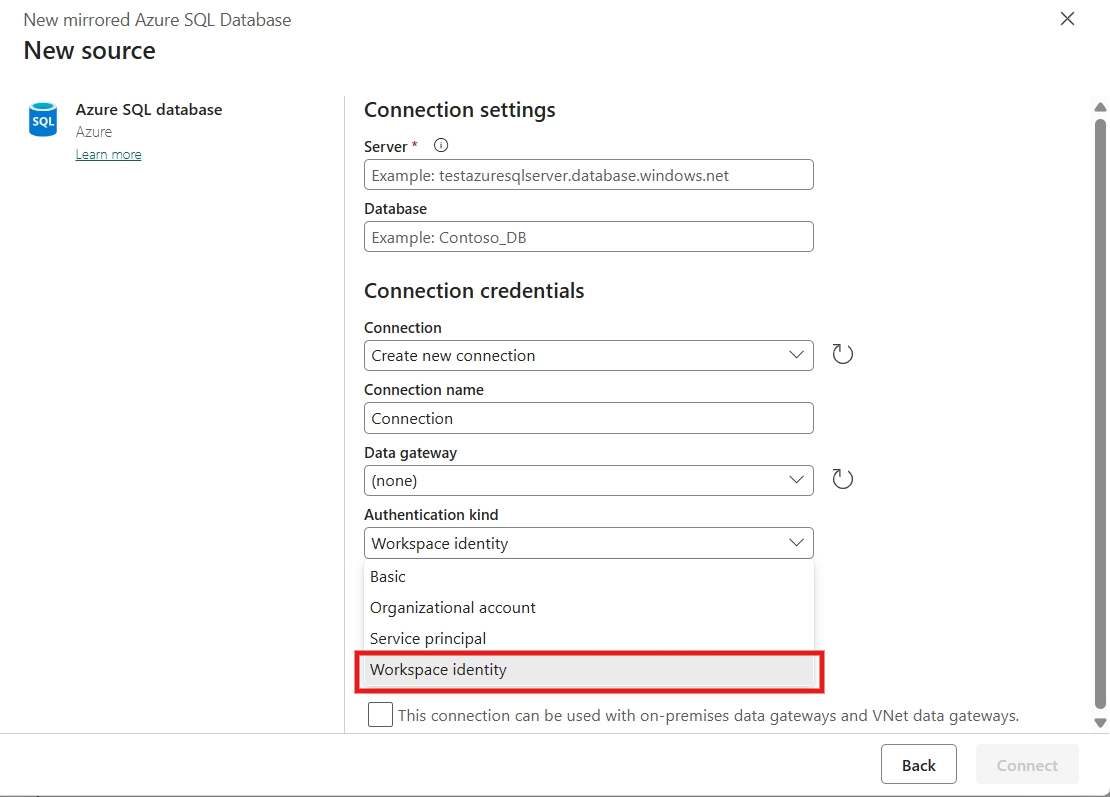This screenshot has height=797, width=1110.
Task: Click the Server input field
Action: point(588,174)
